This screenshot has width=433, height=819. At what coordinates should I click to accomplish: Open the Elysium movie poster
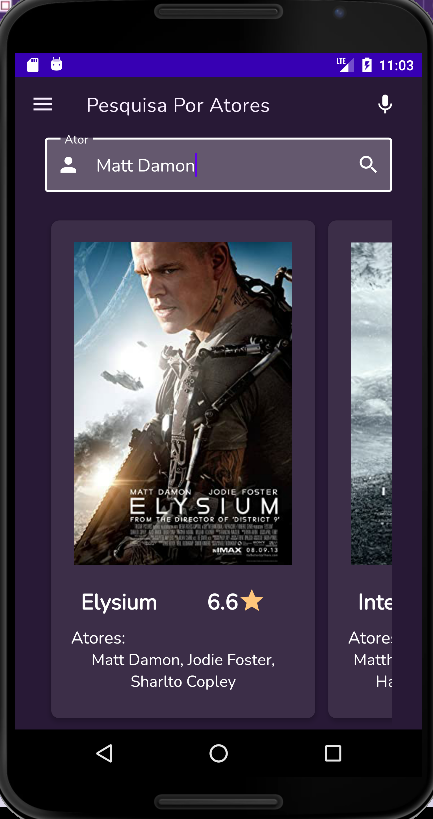tap(183, 403)
